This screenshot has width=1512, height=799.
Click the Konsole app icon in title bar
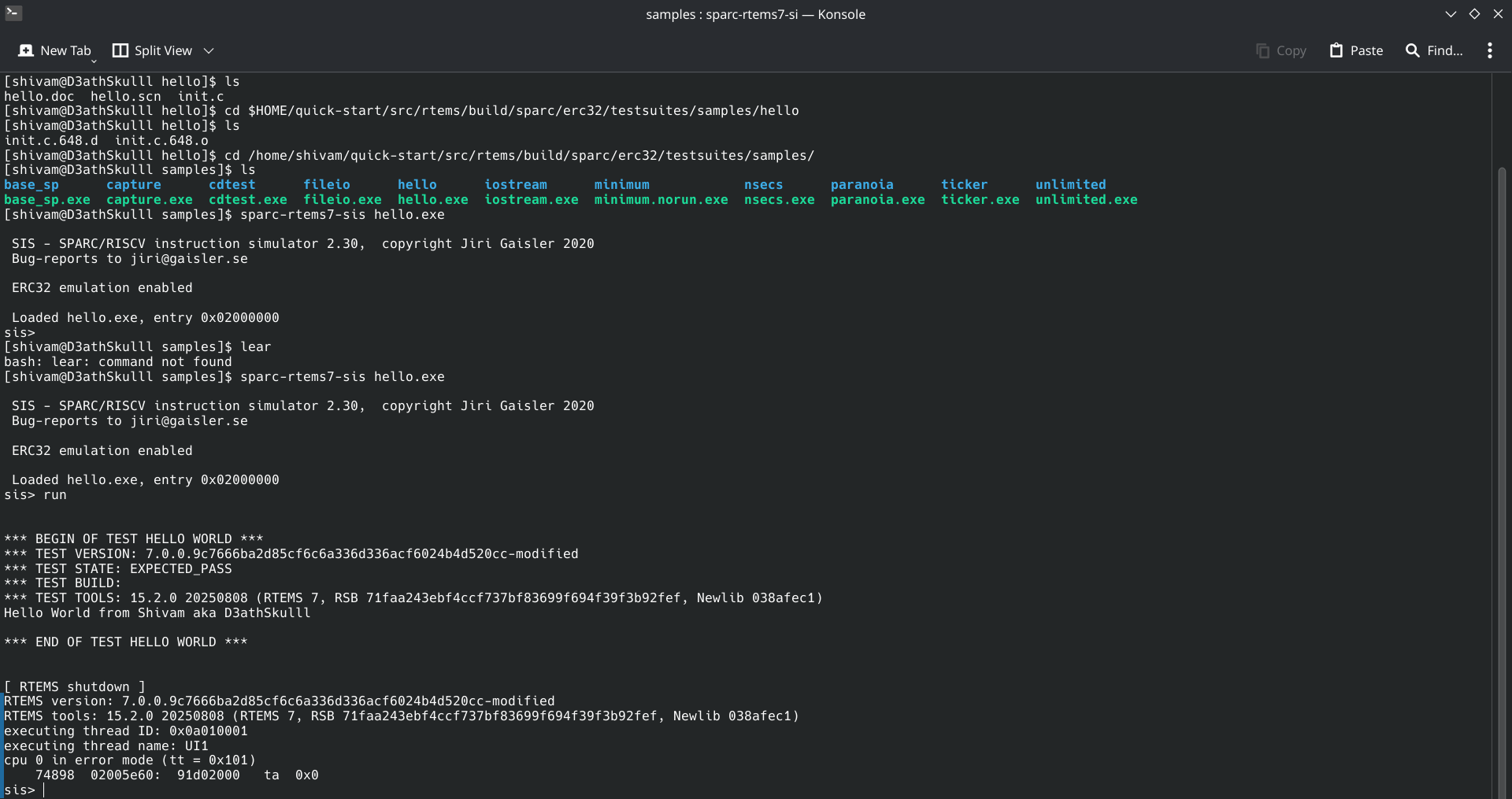[x=13, y=13]
